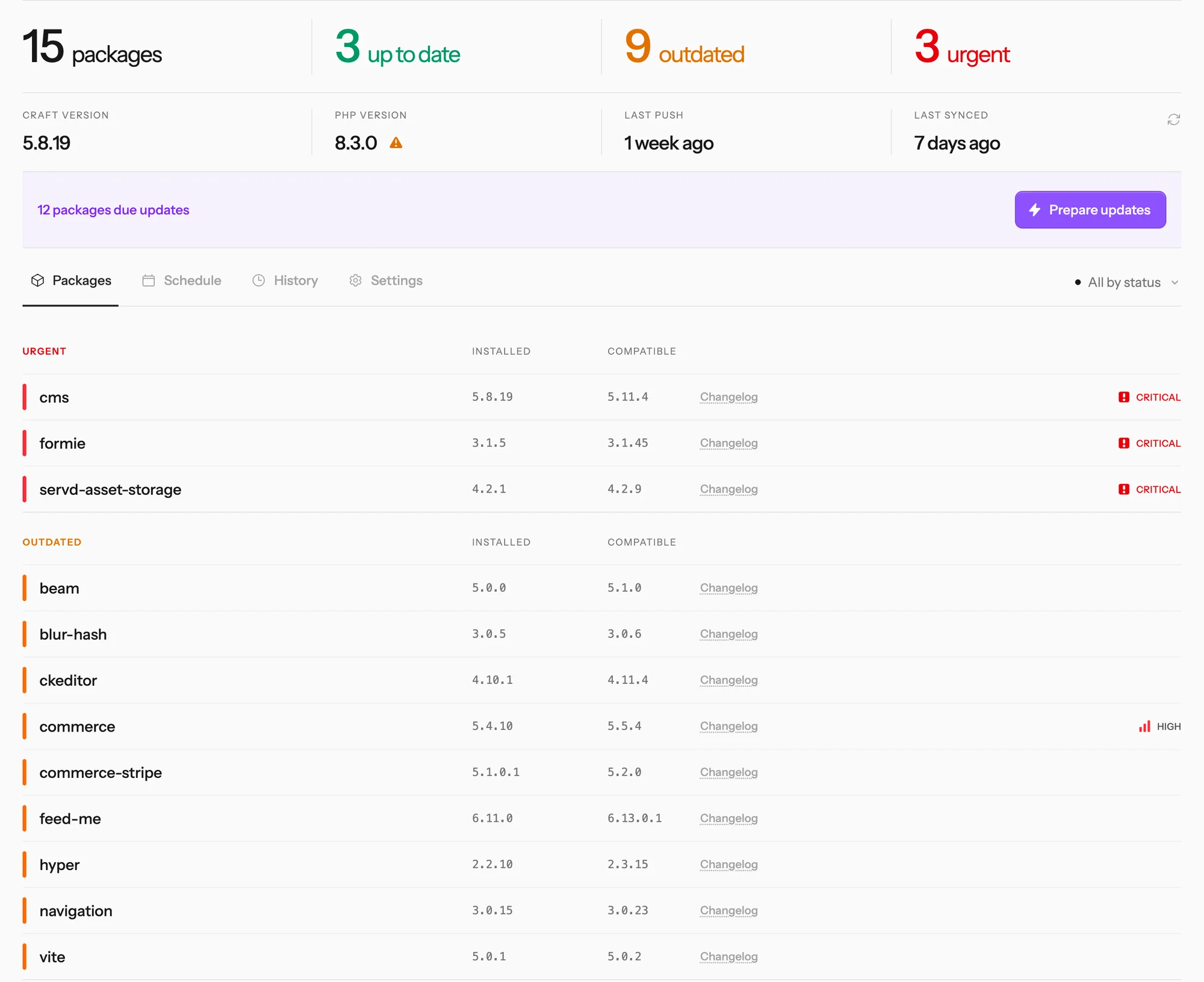Open Changelog for ckeditor
1204x982 pixels.
coord(728,680)
